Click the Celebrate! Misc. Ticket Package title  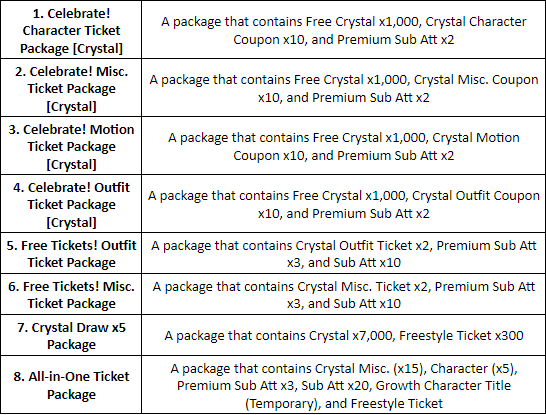tap(71, 89)
